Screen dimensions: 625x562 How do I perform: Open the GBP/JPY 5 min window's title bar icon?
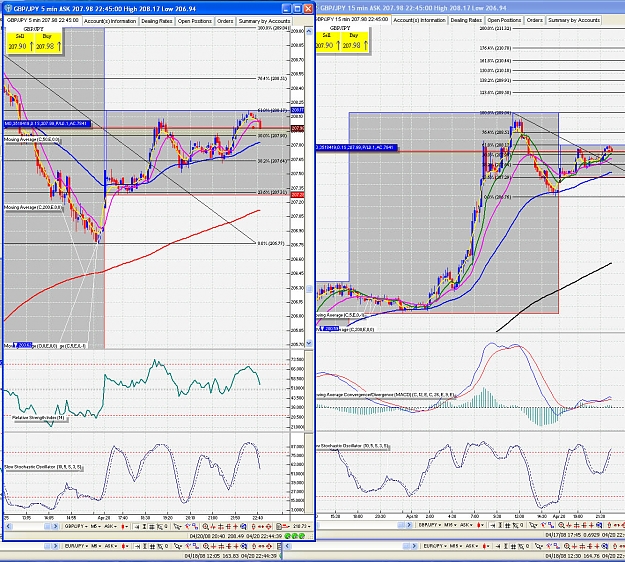[x=8, y=8]
